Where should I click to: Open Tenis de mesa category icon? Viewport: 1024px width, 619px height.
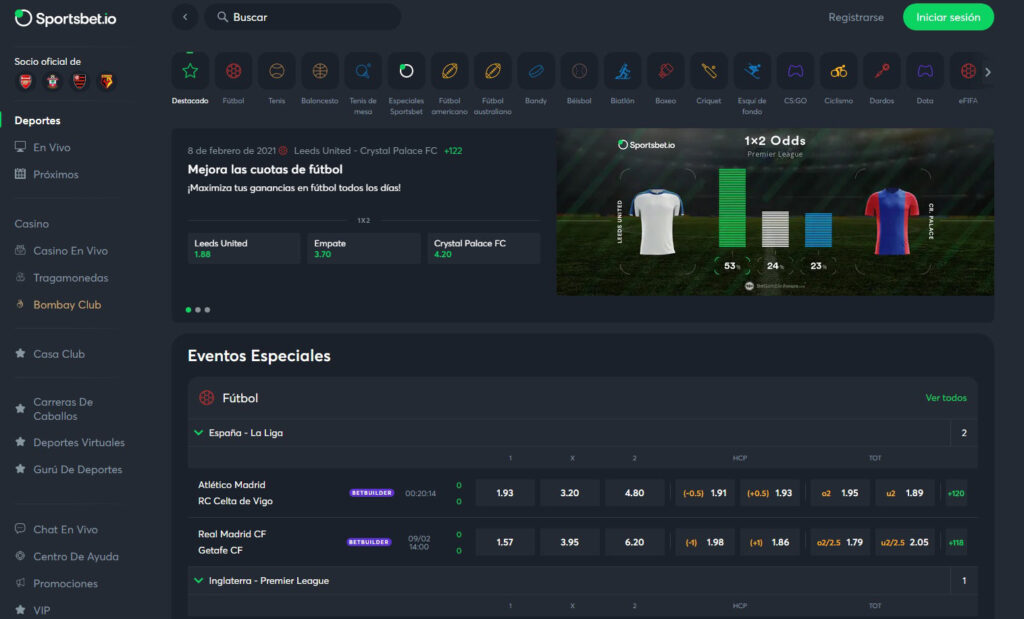(363, 71)
